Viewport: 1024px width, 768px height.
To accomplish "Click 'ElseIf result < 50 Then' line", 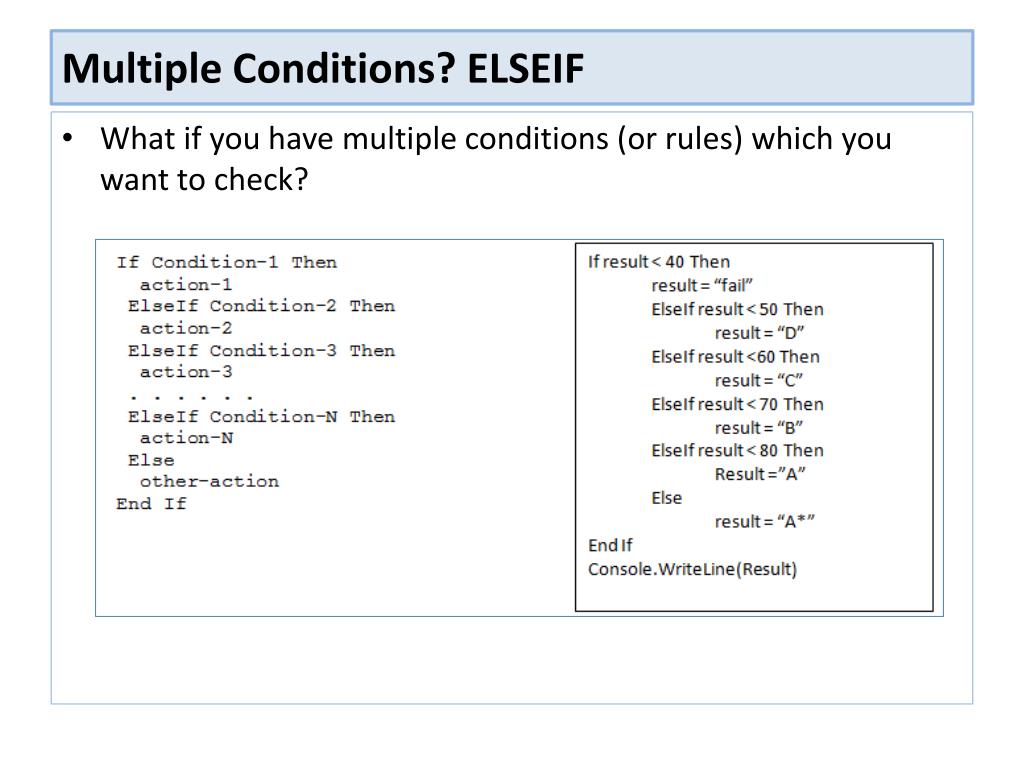I will pyautogui.click(x=737, y=310).
